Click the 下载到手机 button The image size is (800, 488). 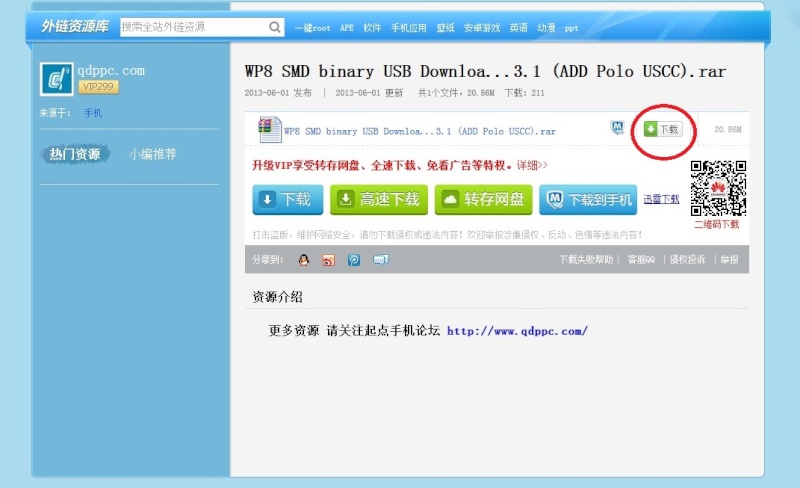588,199
